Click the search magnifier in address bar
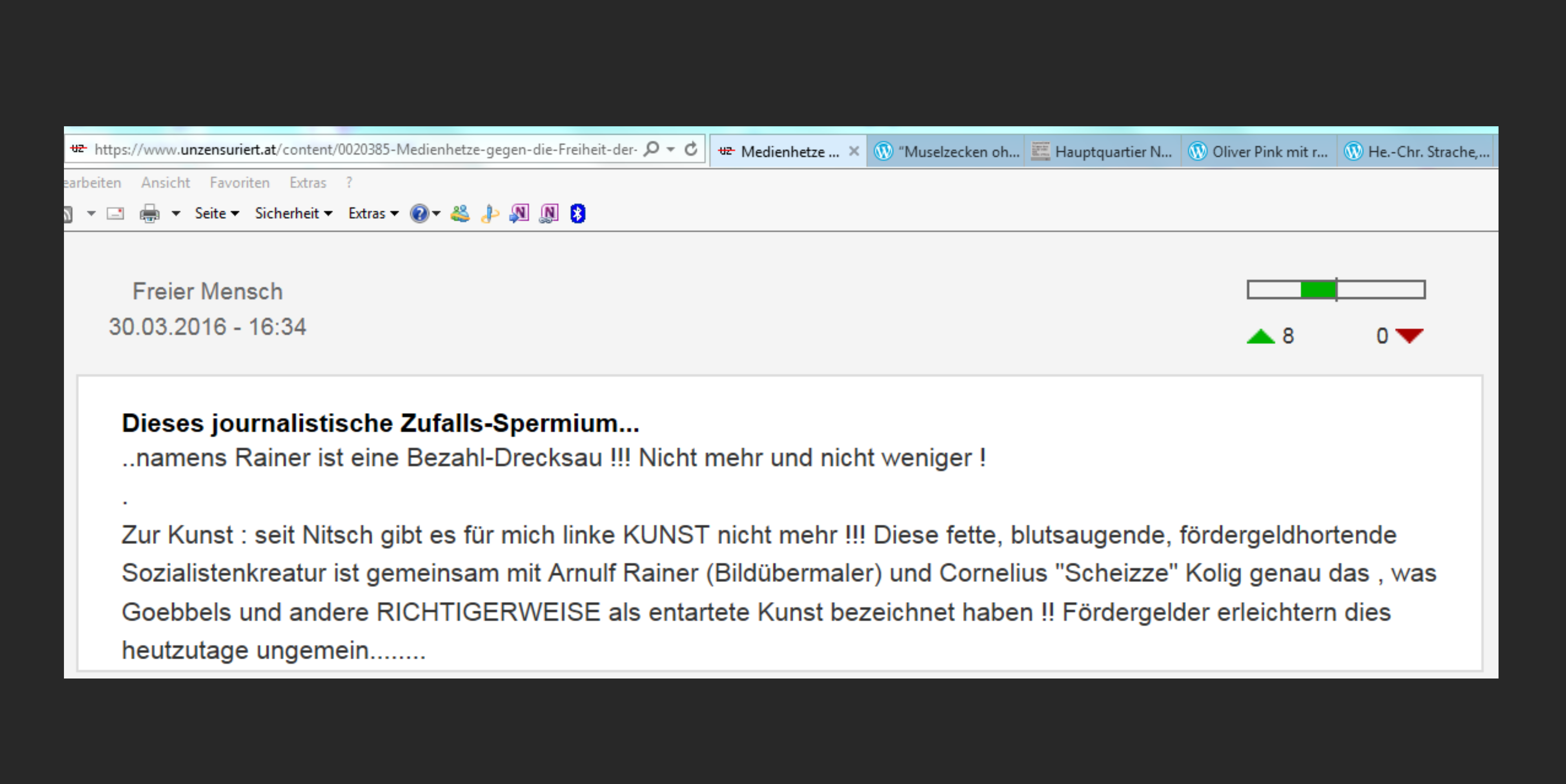 pos(652,149)
